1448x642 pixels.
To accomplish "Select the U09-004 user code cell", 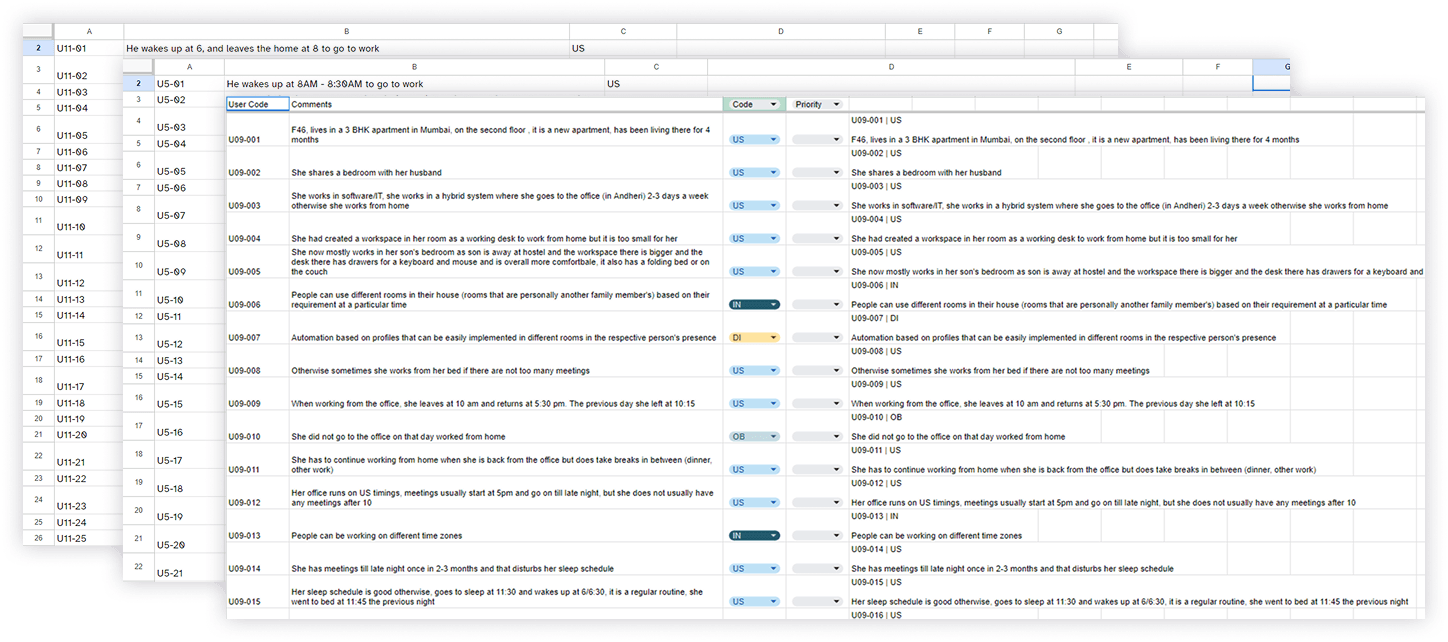I will [x=258, y=229].
